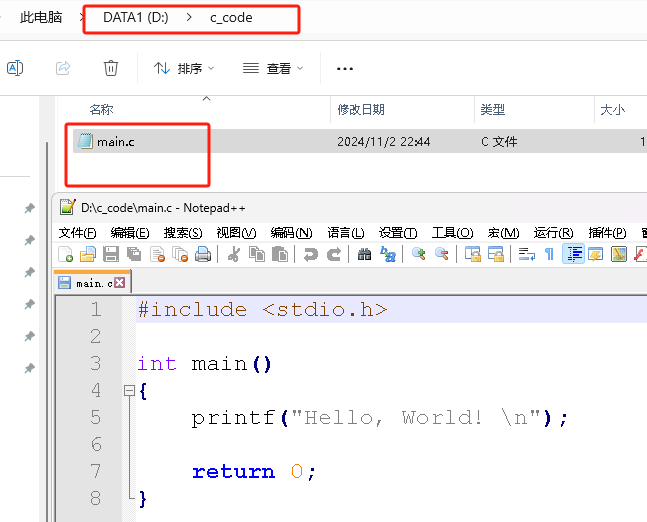Screen dimensions: 647x522
Task: Click the Open file icon in Notepad++
Action: click(x=87, y=254)
